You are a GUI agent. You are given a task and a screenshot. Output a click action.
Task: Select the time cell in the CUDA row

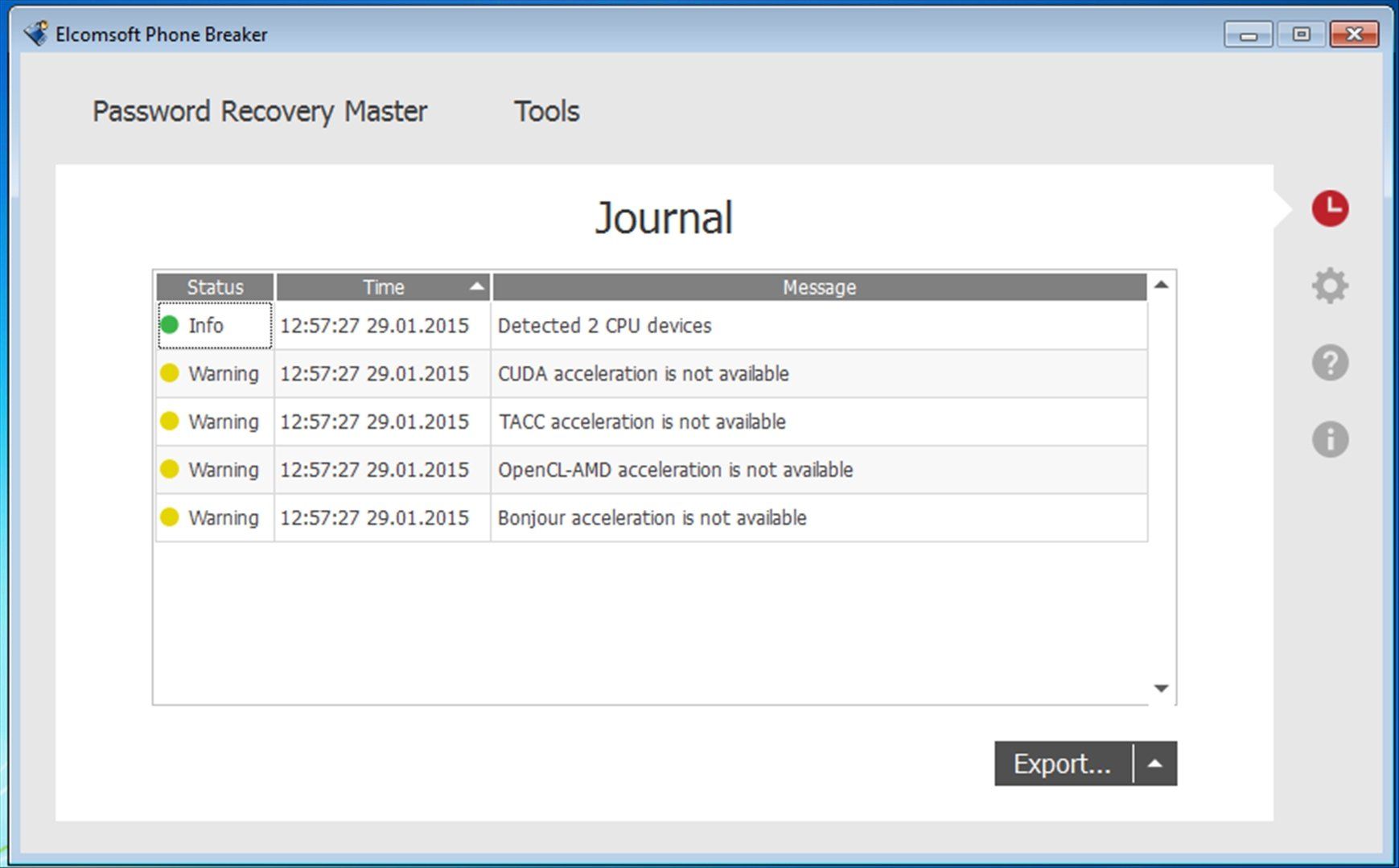click(x=382, y=373)
